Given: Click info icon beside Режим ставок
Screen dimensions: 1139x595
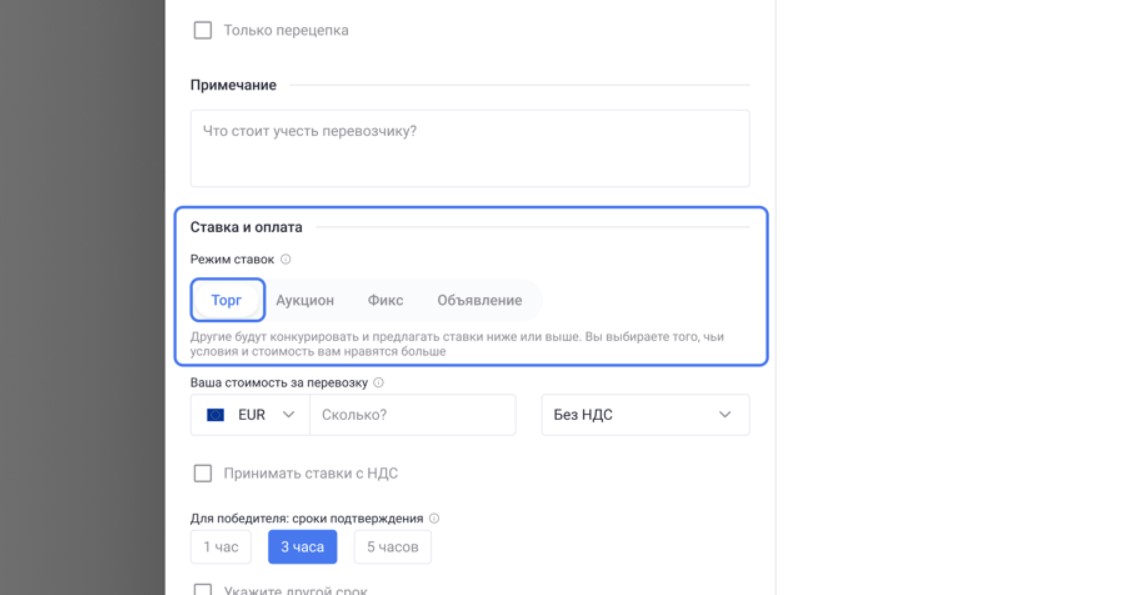Looking at the screenshot, I should pyautogui.click(x=286, y=259).
